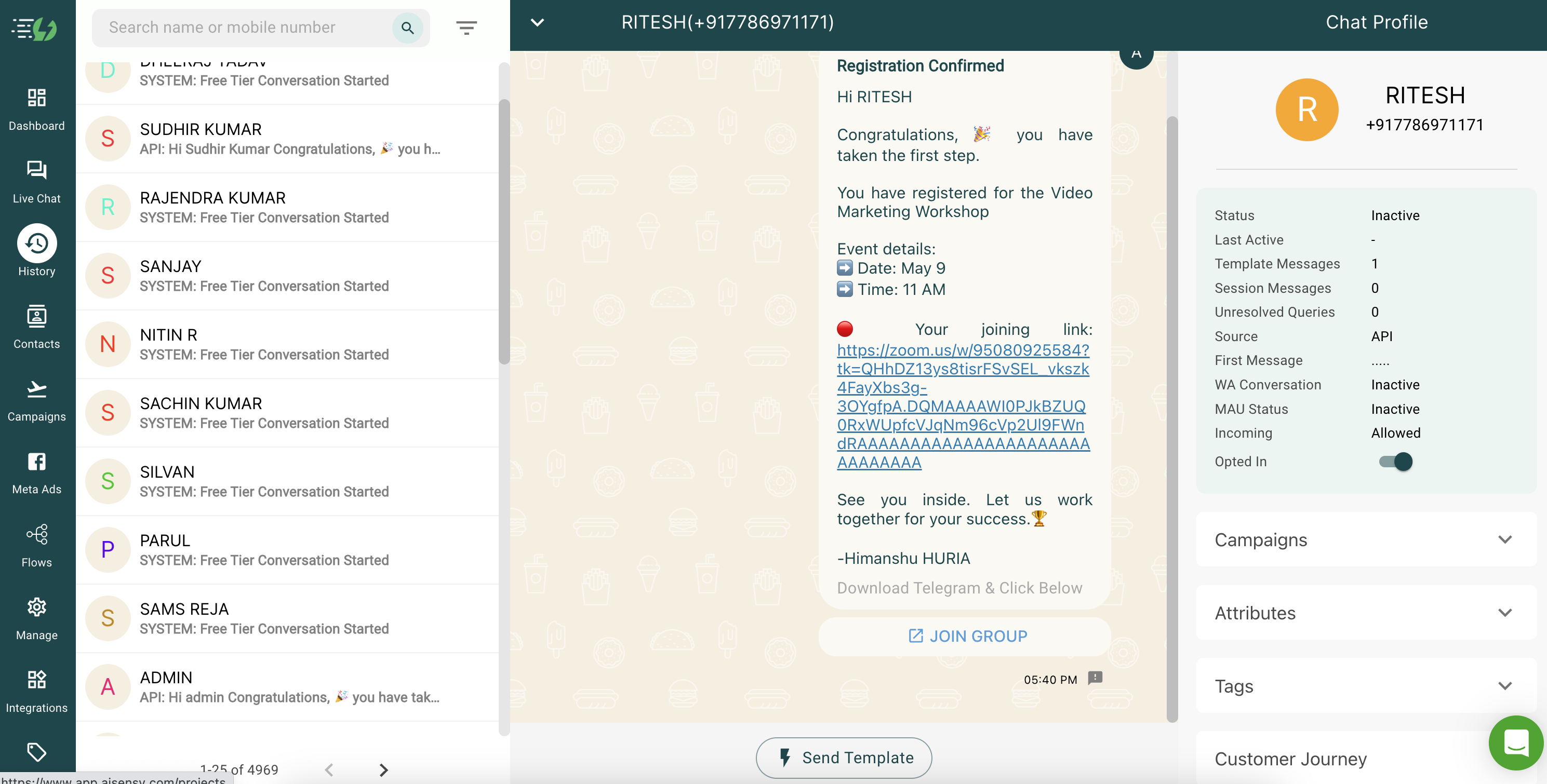
Task: Open the green support chat widget
Action: coord(1516,742)
